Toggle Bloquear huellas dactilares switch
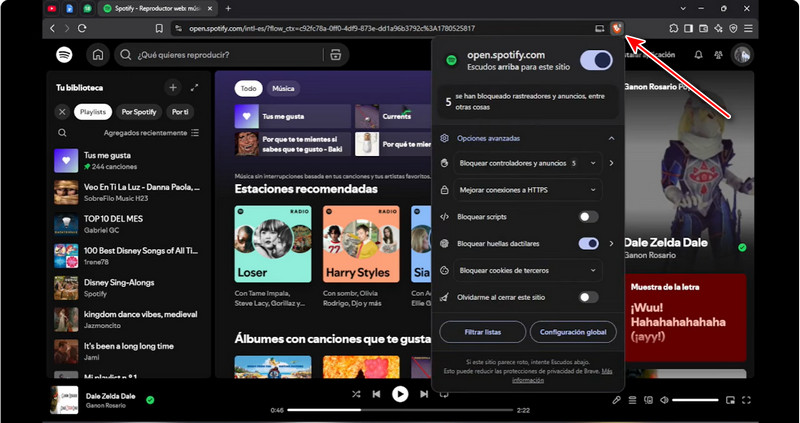Screen dimensions: 800x423 tap(588, 243)
